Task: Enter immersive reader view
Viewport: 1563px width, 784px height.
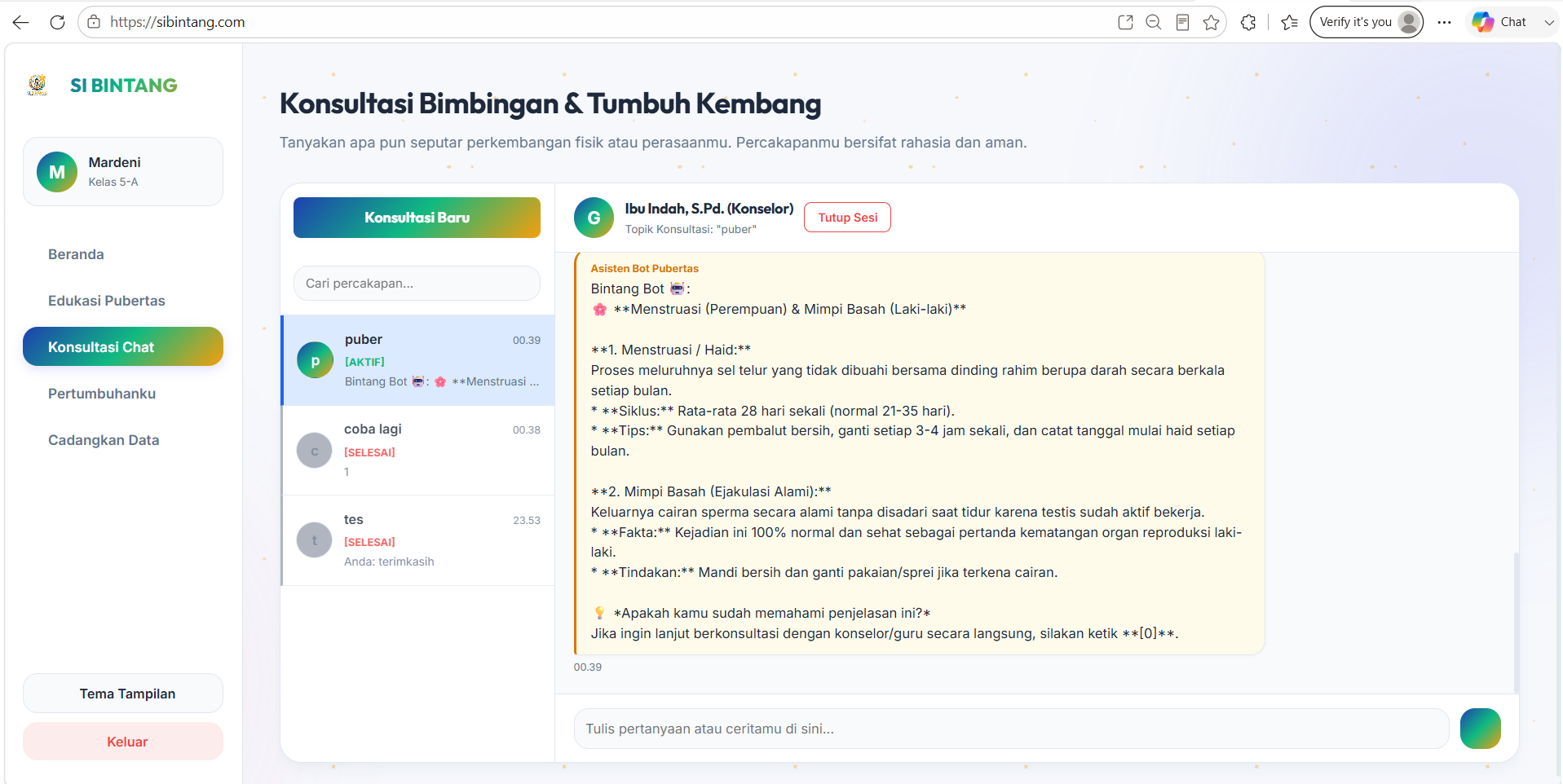Action: tap(1182, 22)
